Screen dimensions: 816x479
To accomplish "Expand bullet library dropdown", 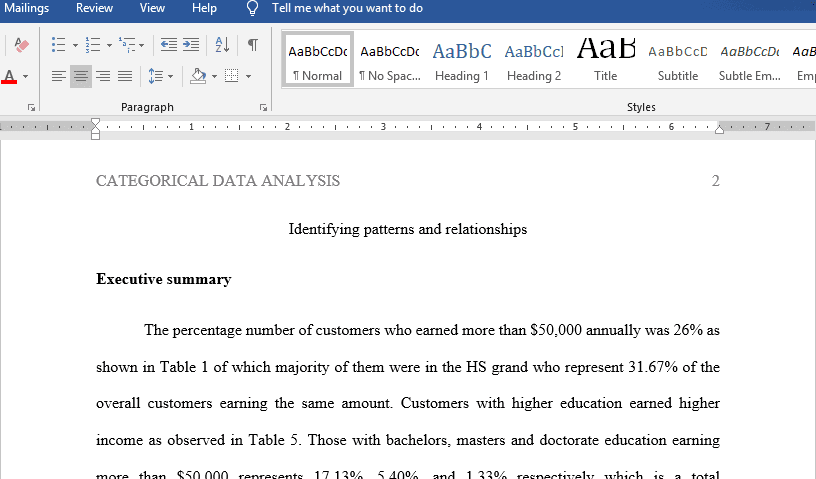I will tap(75, 45).
